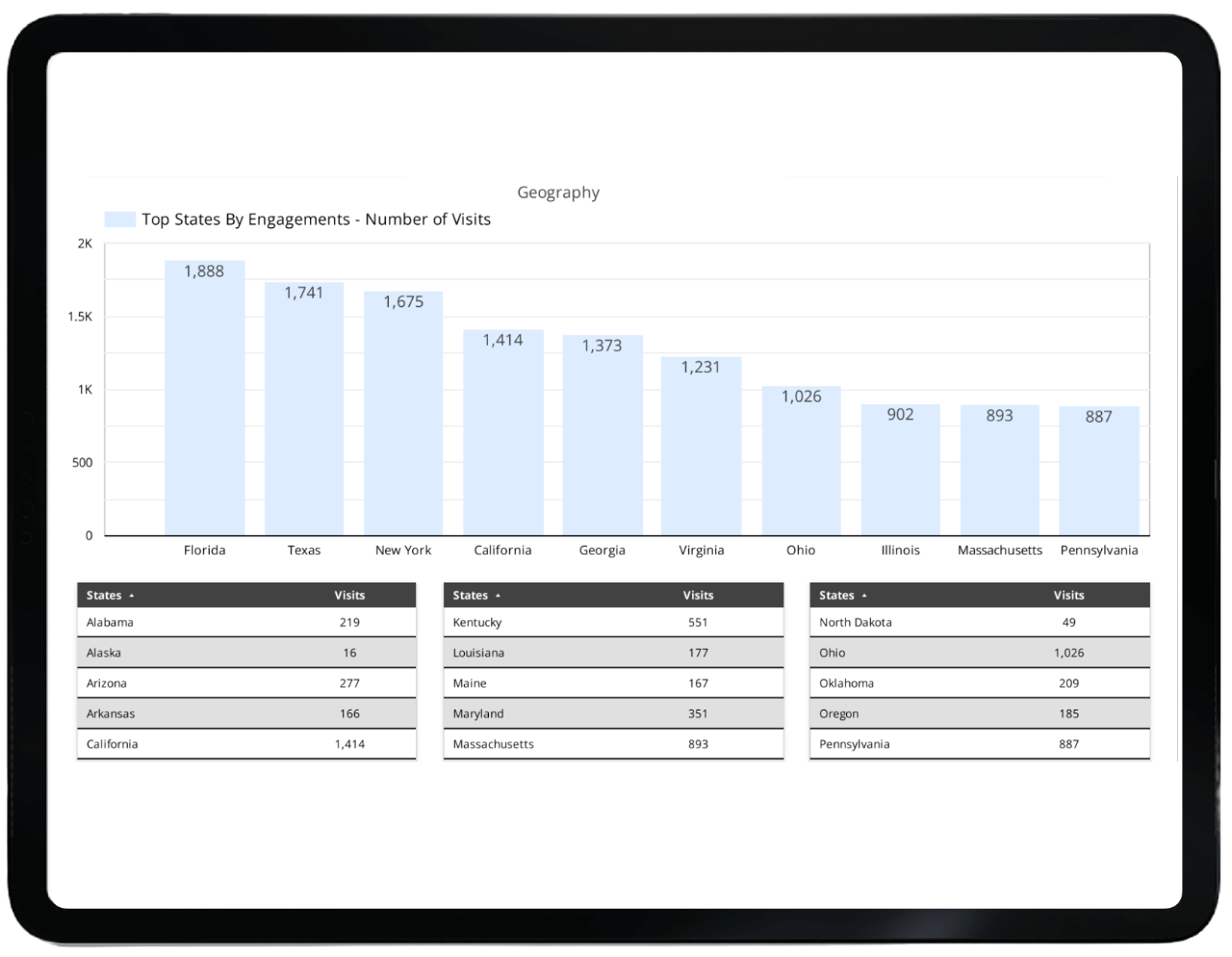Viewport: 1232px width, 957px height.
Task: Click the light blue legend swatch
Action: pos(120,220)
